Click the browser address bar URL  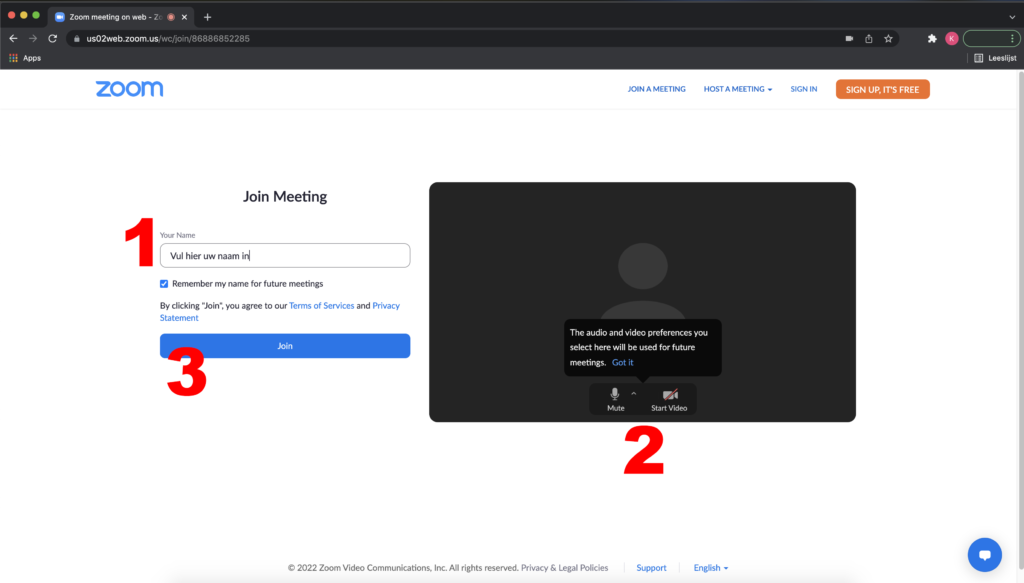click(x=168, y=39)
